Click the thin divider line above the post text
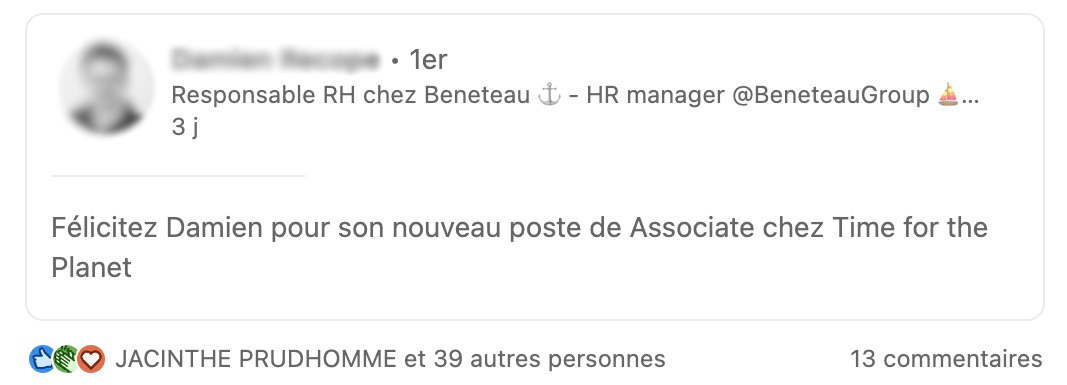 [x=178, y=176]
